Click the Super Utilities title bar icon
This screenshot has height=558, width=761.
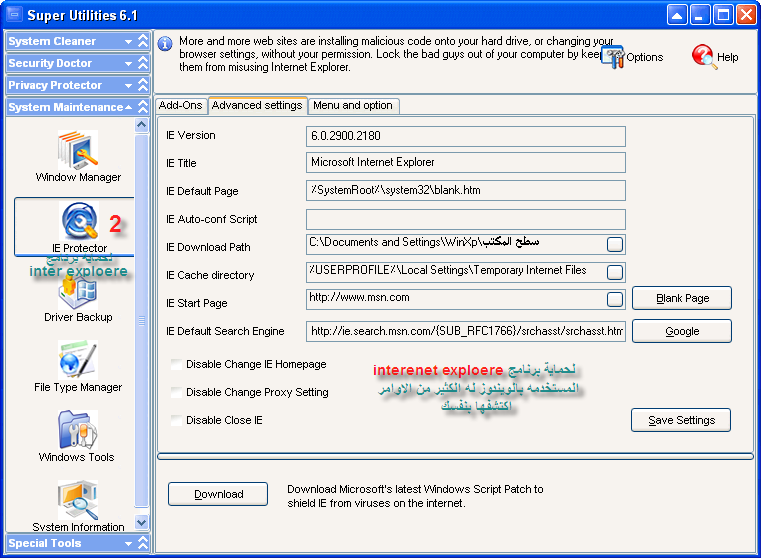tap(14, 15)
